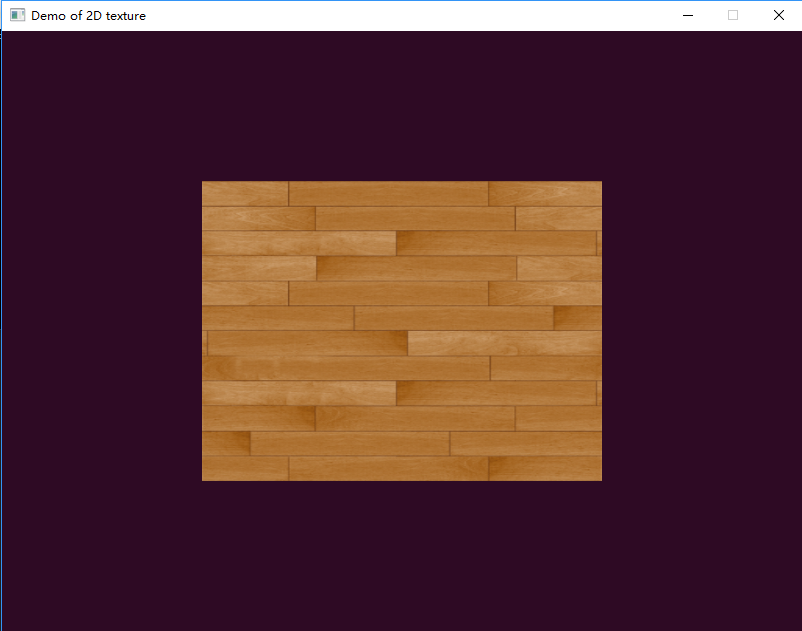Click the bottom-right corner of the wood texture
Screen dimensions: 802x631
pos(599,477)
